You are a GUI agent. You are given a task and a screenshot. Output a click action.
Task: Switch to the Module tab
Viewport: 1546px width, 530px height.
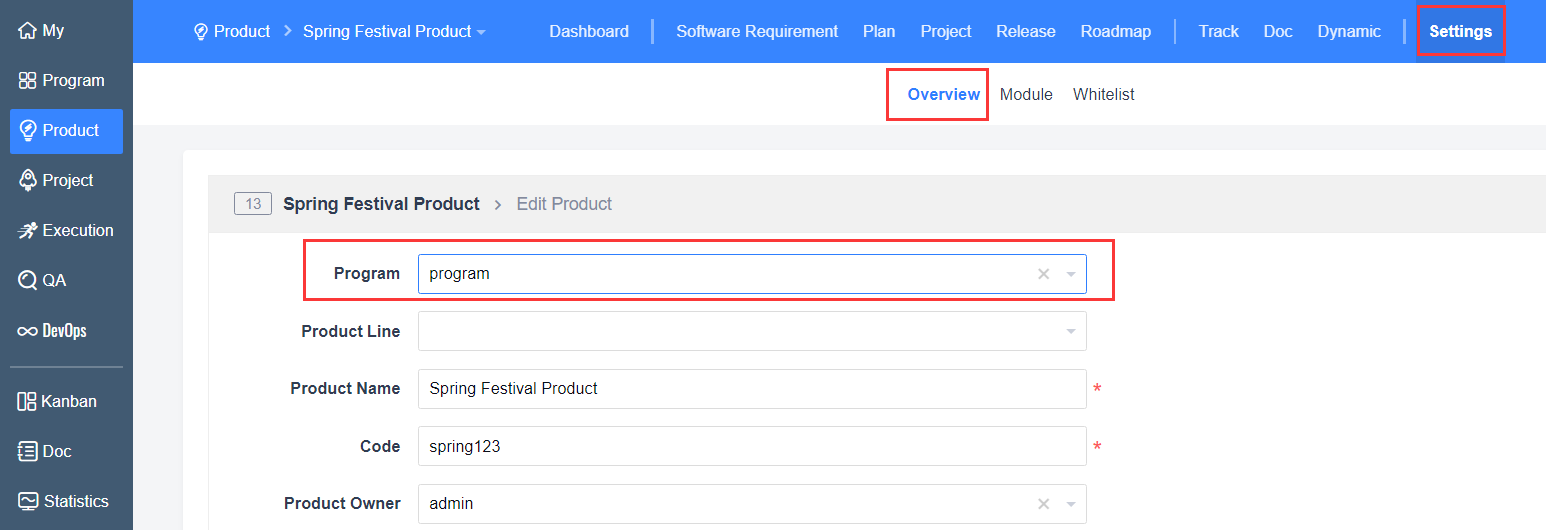tap(1026, 94)
